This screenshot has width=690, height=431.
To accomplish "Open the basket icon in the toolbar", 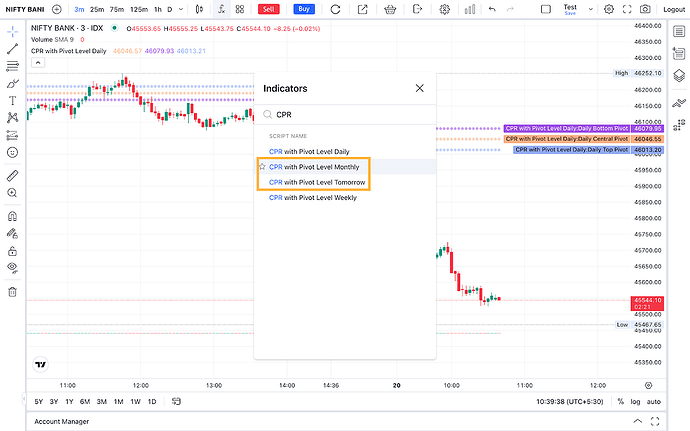I will 390,9.
